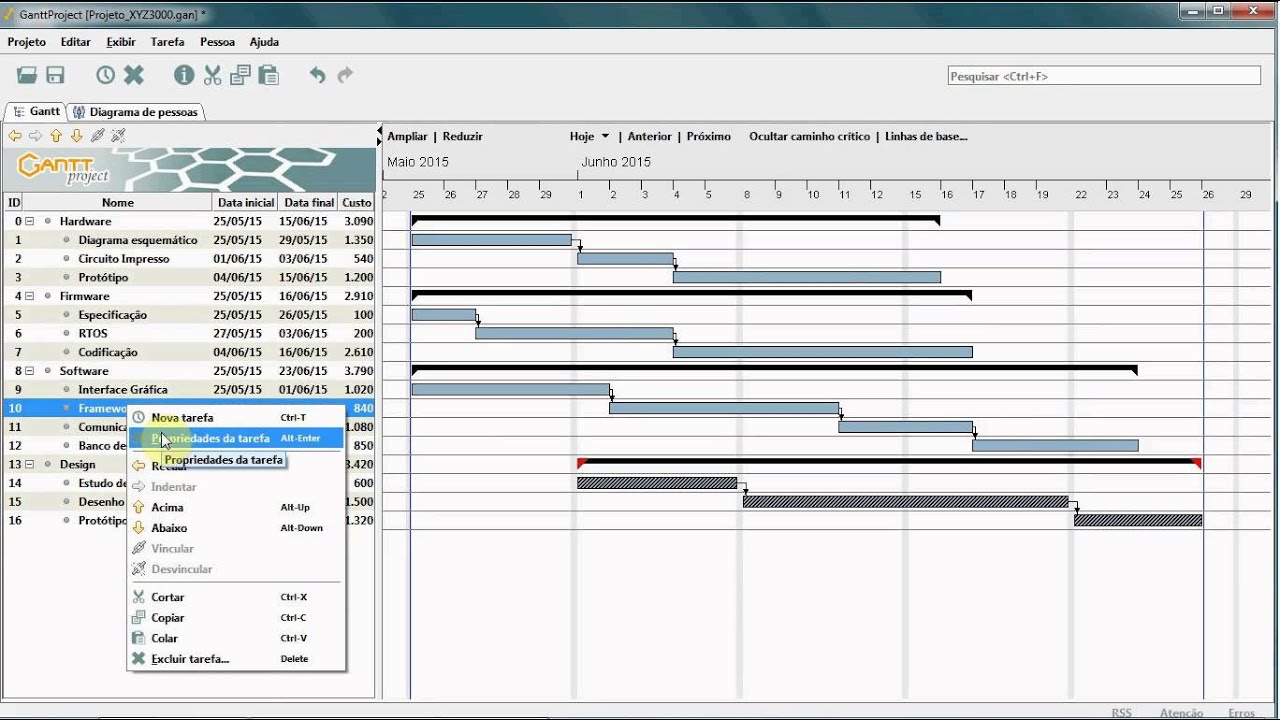Click the Hardware cost value 3.090
The image size is (1280, 720).
tap(358, 221)
